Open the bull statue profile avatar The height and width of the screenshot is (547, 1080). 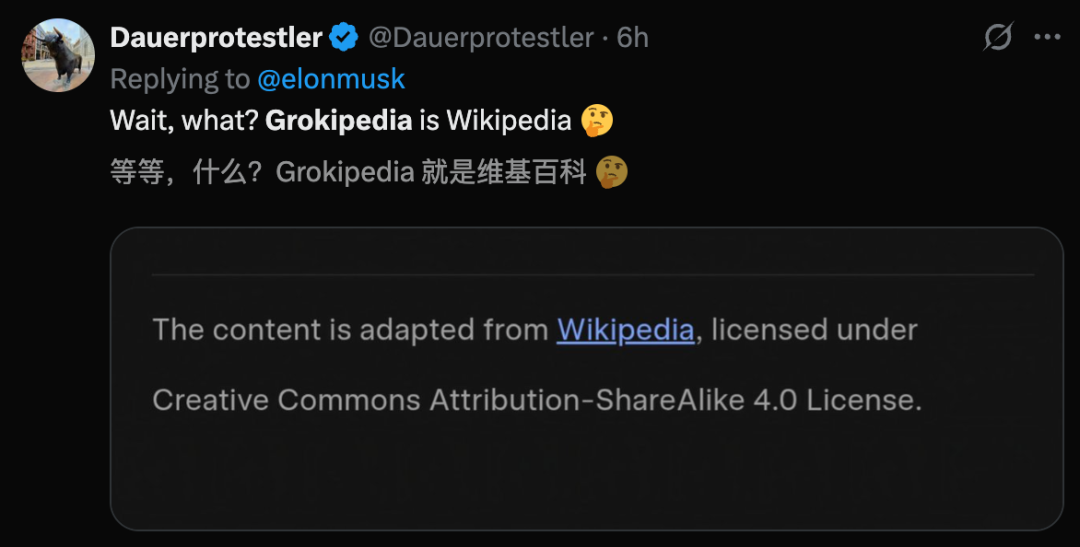tap(58, 55)
